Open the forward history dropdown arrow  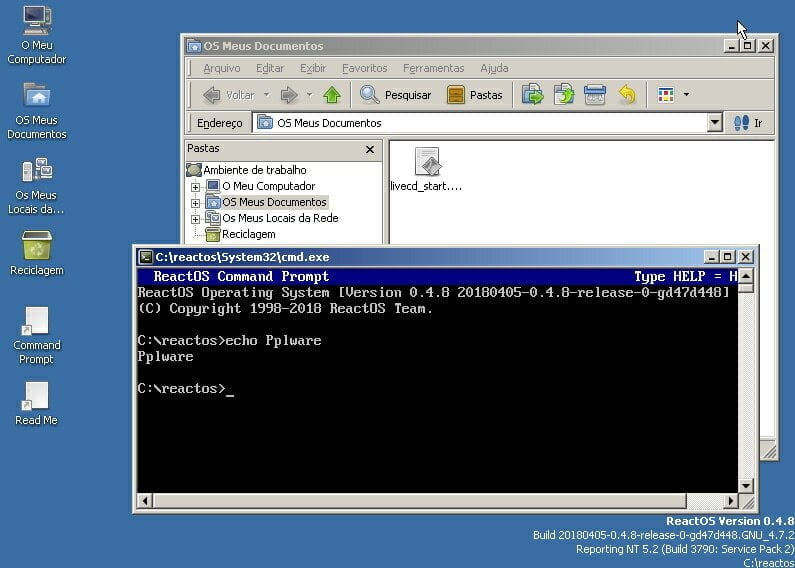309,95
